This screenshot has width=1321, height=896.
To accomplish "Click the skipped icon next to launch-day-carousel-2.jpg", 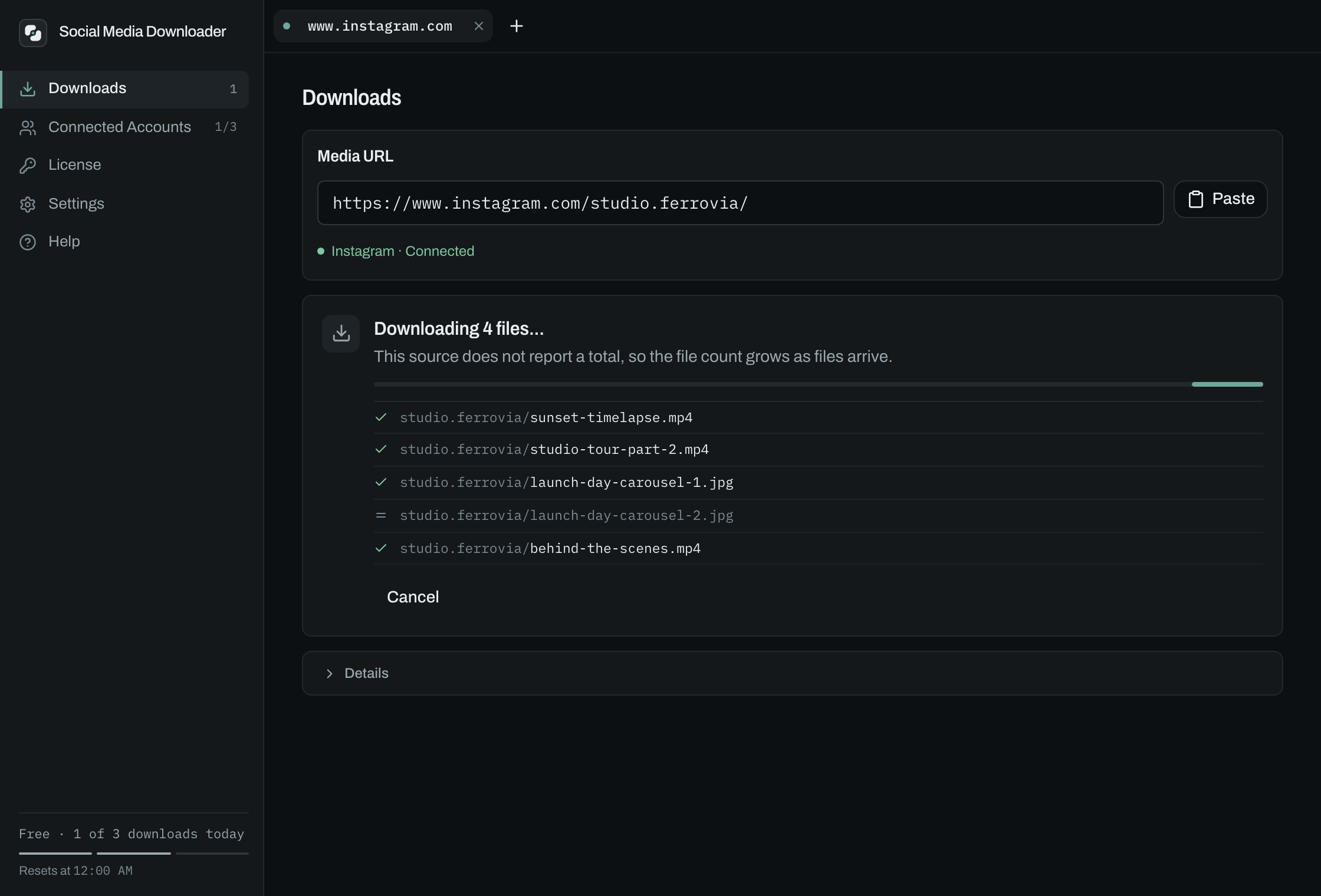I will 381,515.
